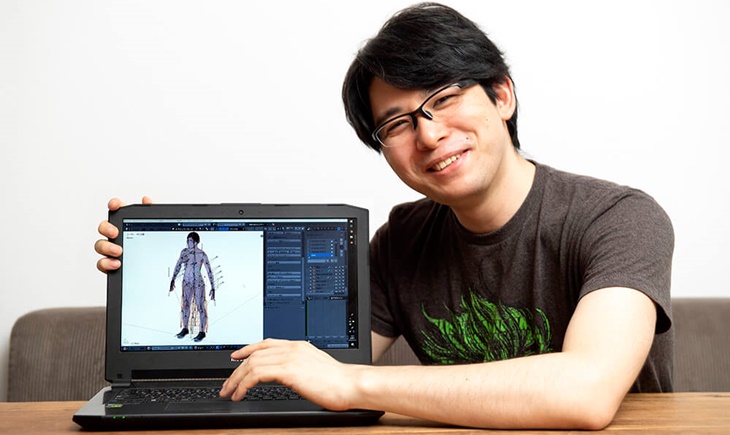Click the character model's head in viewport
Screen dimensions: 730x435
coord(192,239)
